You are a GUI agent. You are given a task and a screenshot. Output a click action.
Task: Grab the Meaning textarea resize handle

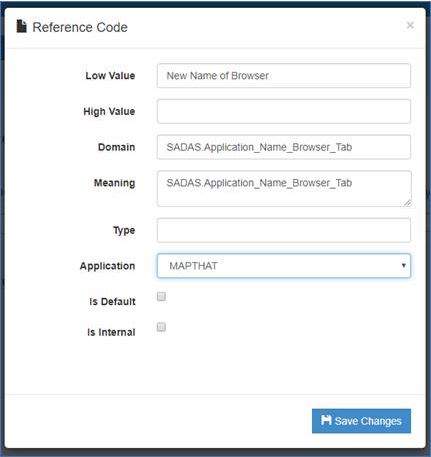407,203
